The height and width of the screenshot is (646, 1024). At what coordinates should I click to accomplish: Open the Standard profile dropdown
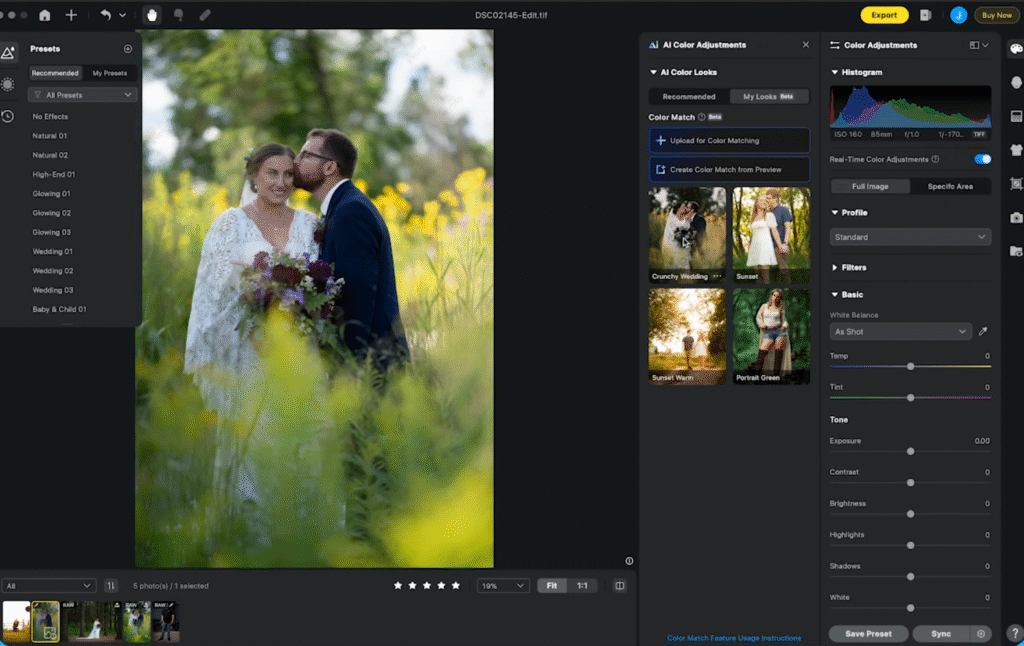click(910, 237)
